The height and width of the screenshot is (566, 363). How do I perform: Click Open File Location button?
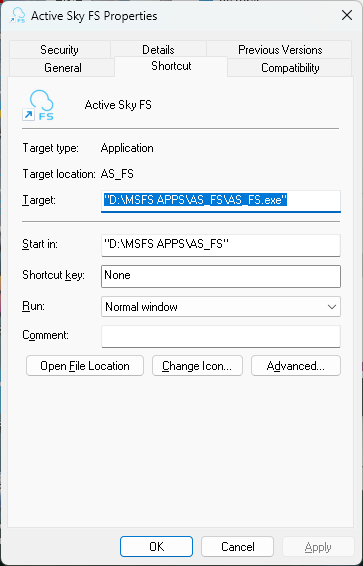(85, 366)
